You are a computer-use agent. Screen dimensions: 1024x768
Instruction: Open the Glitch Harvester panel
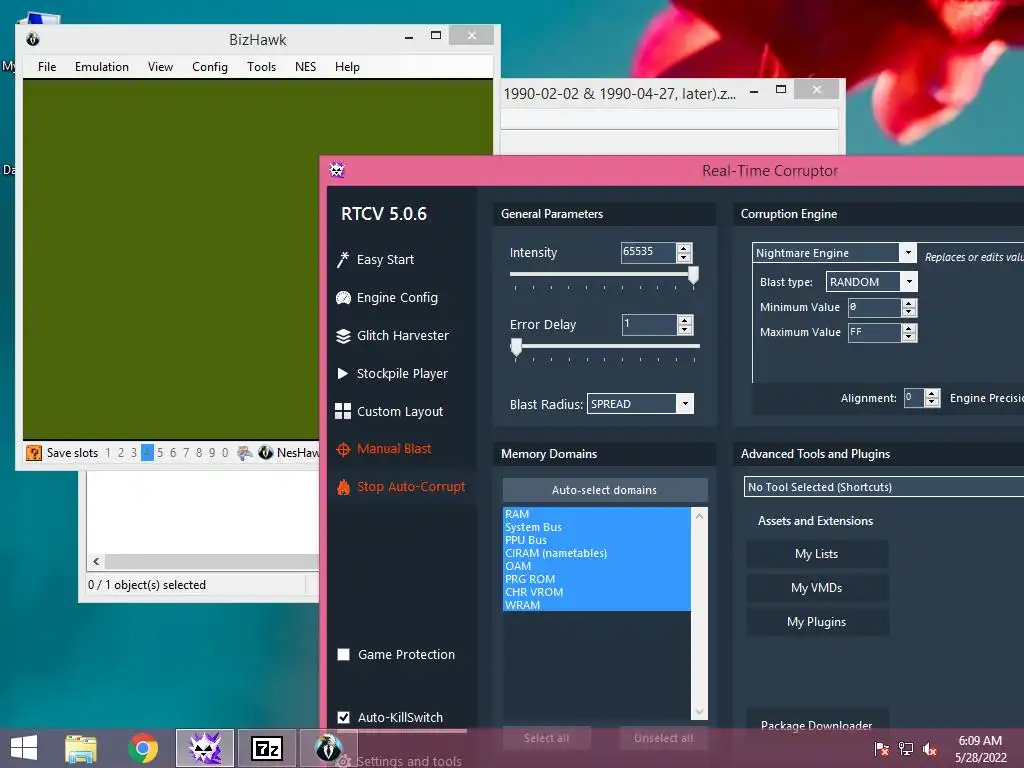[392, 336]
